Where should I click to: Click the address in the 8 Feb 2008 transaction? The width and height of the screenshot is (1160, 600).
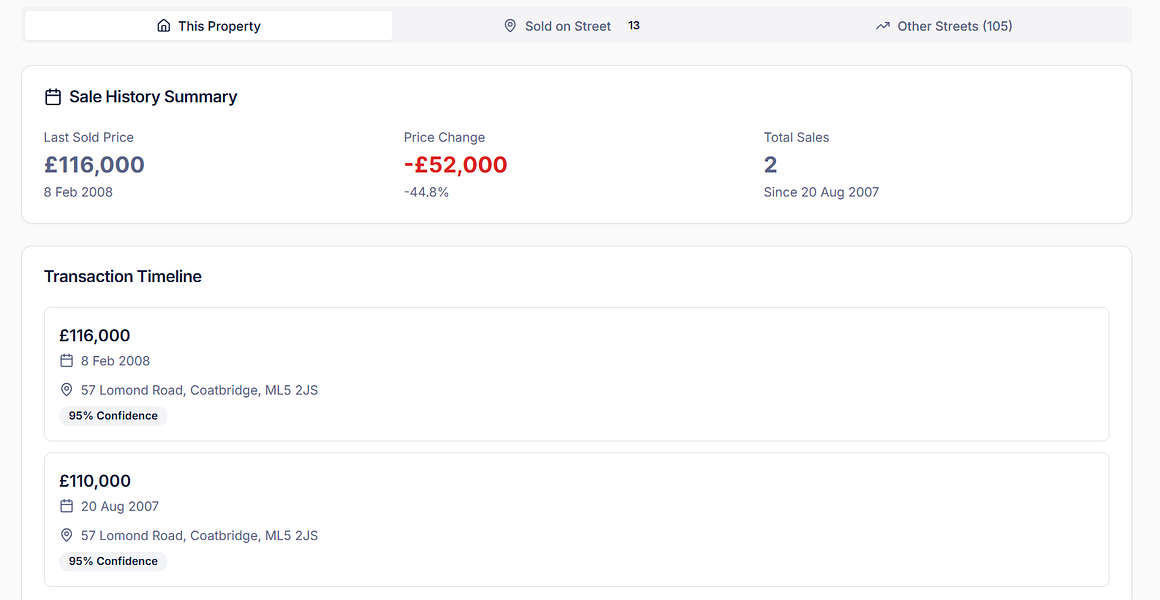[199, 390]
